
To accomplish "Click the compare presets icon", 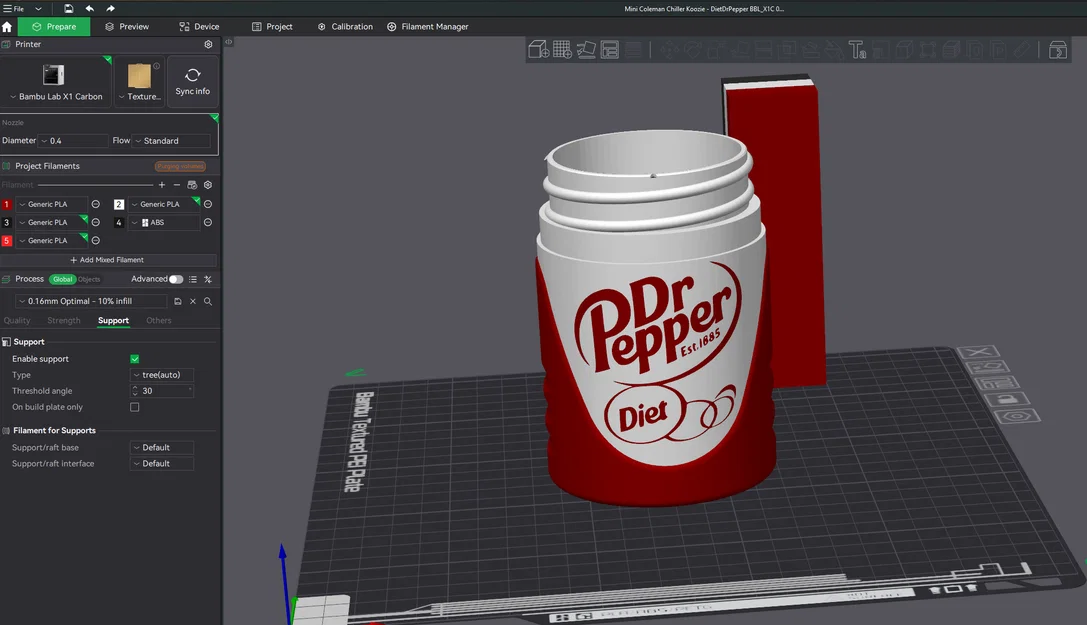I will (208, 279).
